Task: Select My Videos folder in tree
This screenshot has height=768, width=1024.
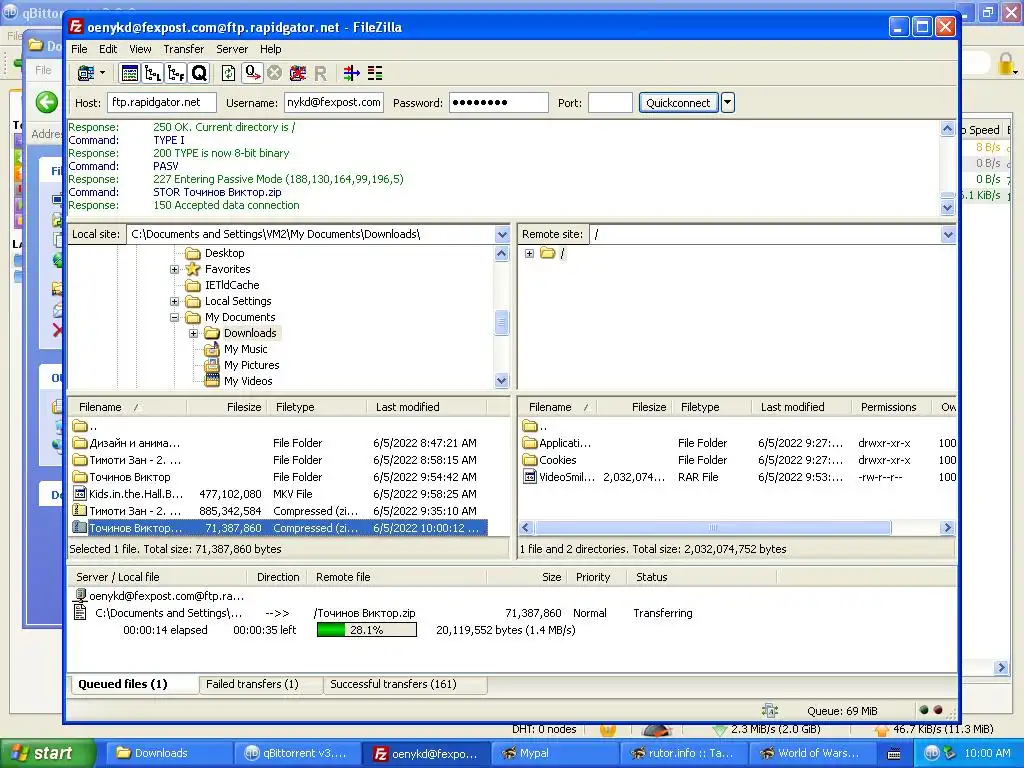Action: pyautogui.click(x=248, y=381)
